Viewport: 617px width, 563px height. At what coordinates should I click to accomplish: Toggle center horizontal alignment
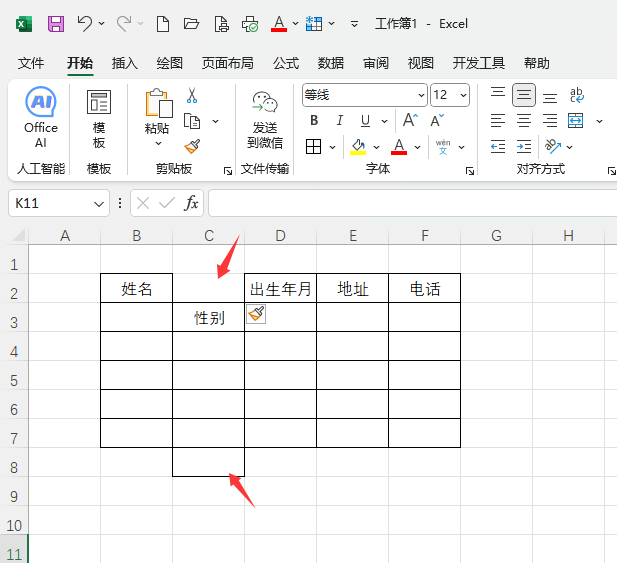[x=524, y=120]
